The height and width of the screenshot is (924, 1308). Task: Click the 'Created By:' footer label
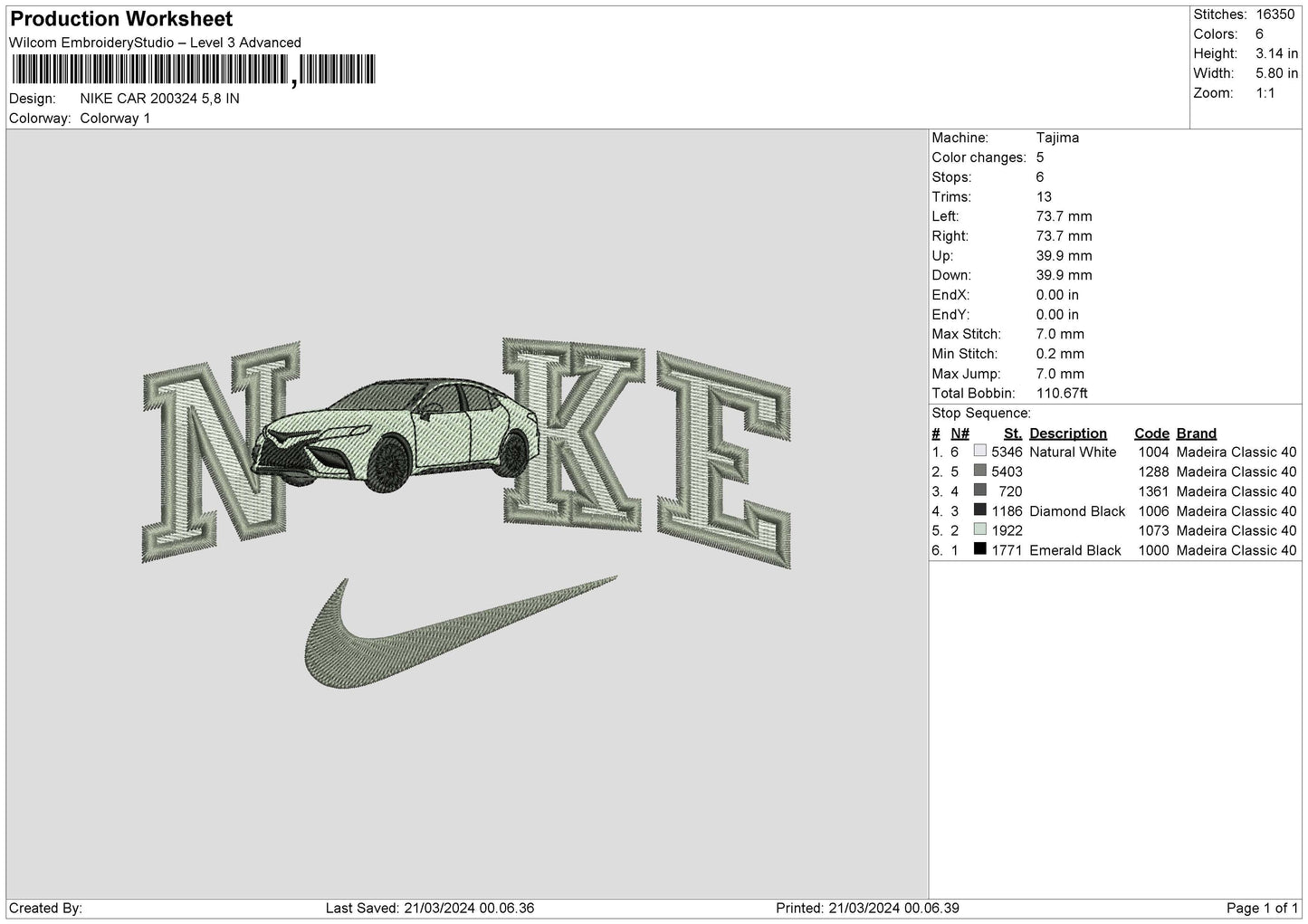click(x=45, y=908)
